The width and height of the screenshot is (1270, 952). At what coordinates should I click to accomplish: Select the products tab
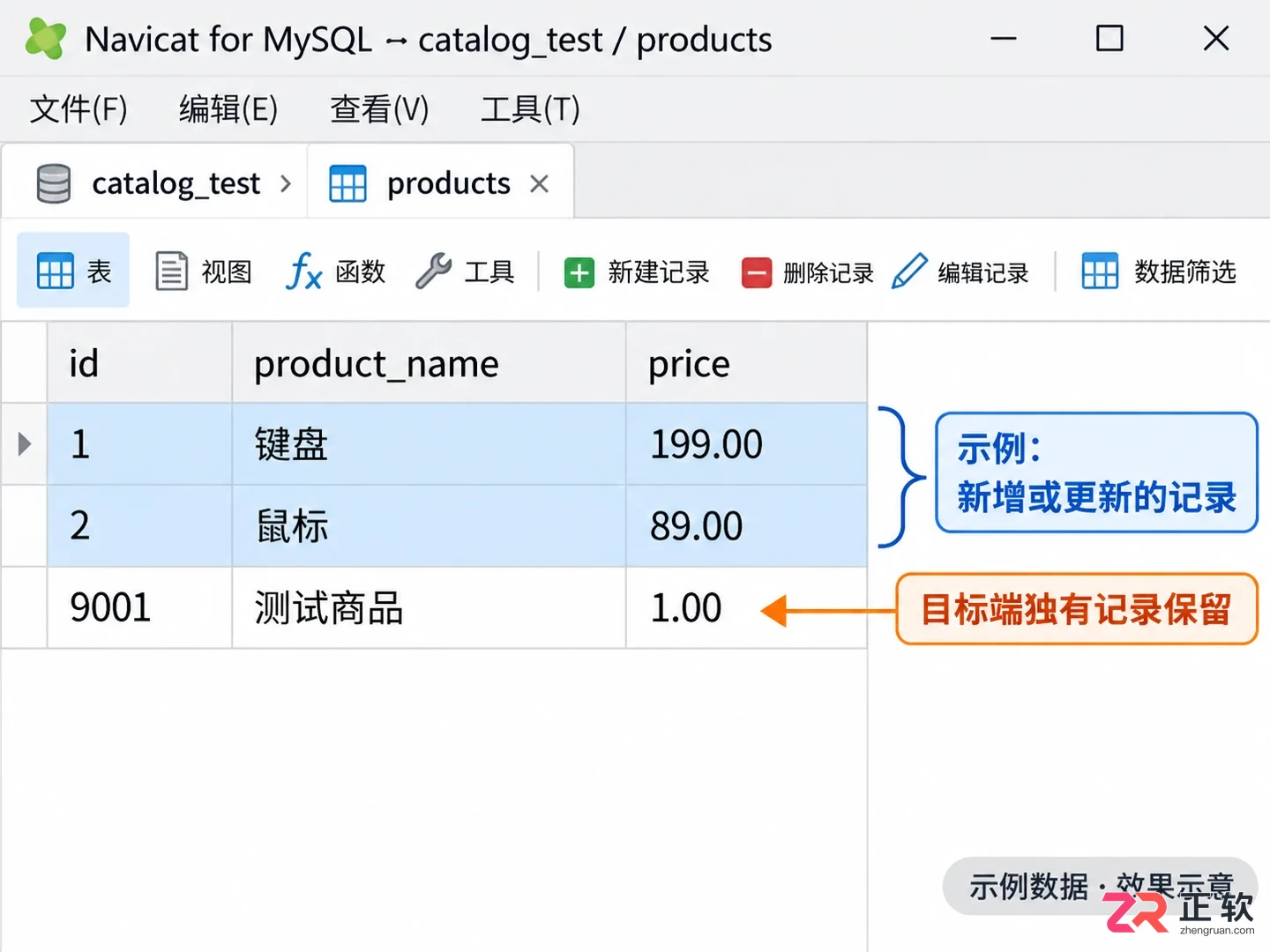coord(440,182)
